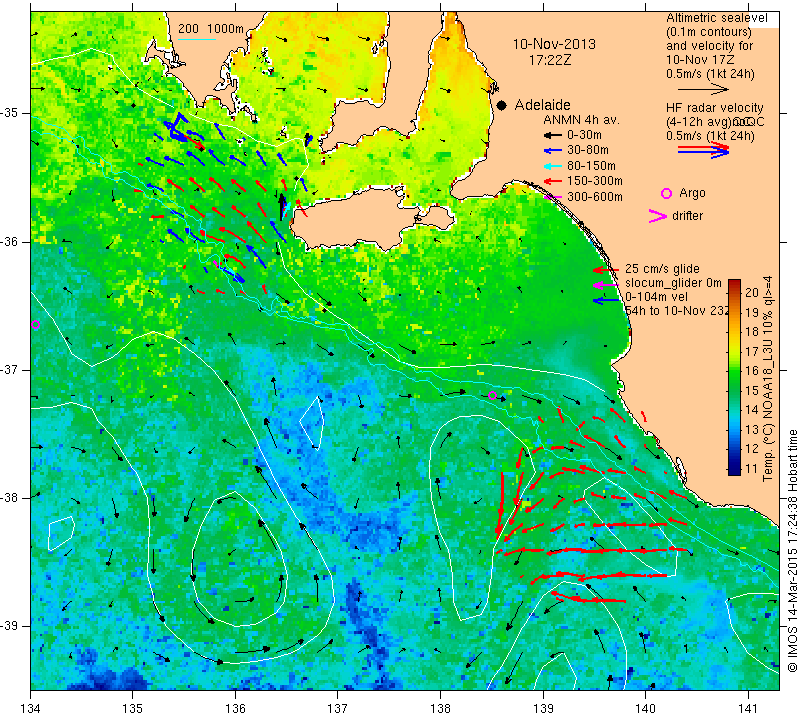The height and width of the screenshot is (720, 800).
Task: Click the 200 1000m isobath legend text
Action: (211, 29)
